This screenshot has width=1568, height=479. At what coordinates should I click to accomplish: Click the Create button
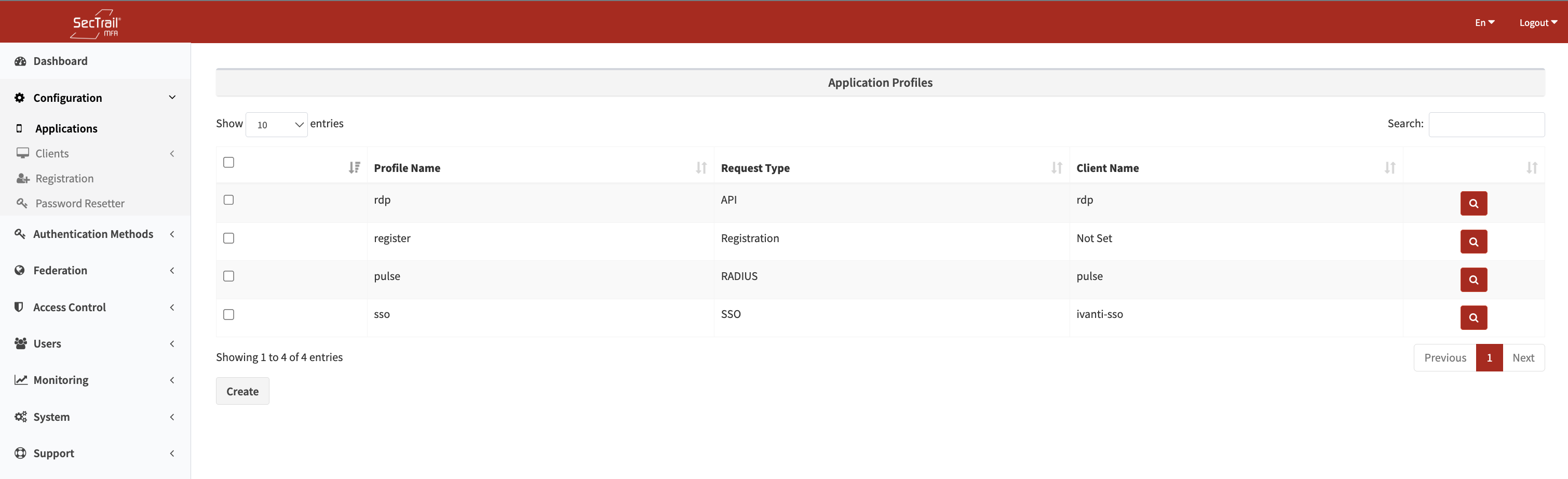coord(241,391)
